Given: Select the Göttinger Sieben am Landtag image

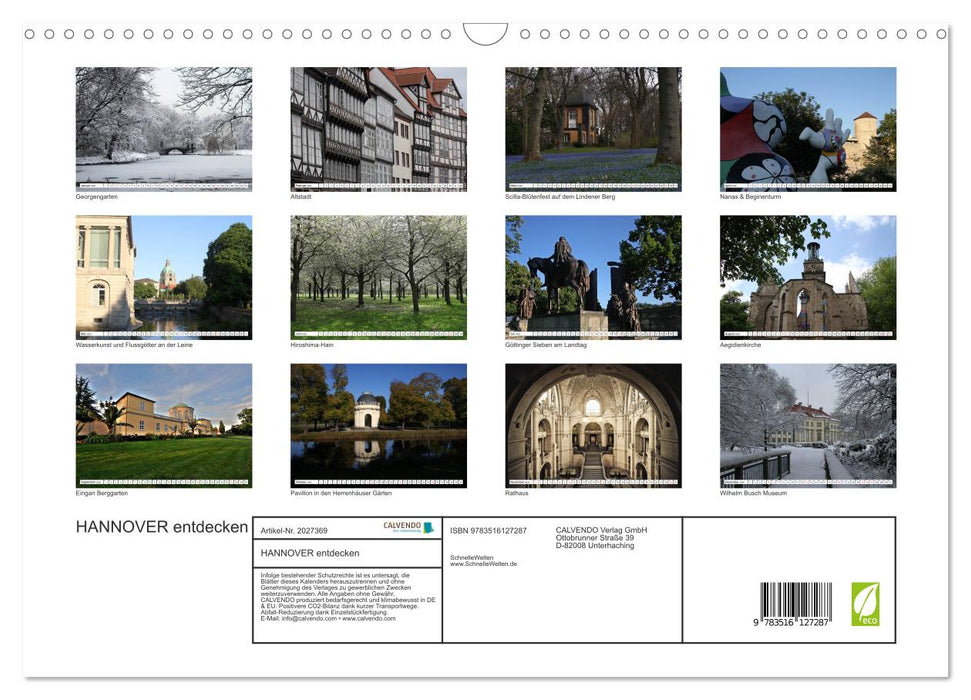Looking at the screenshot, I should tap(592, 277).
